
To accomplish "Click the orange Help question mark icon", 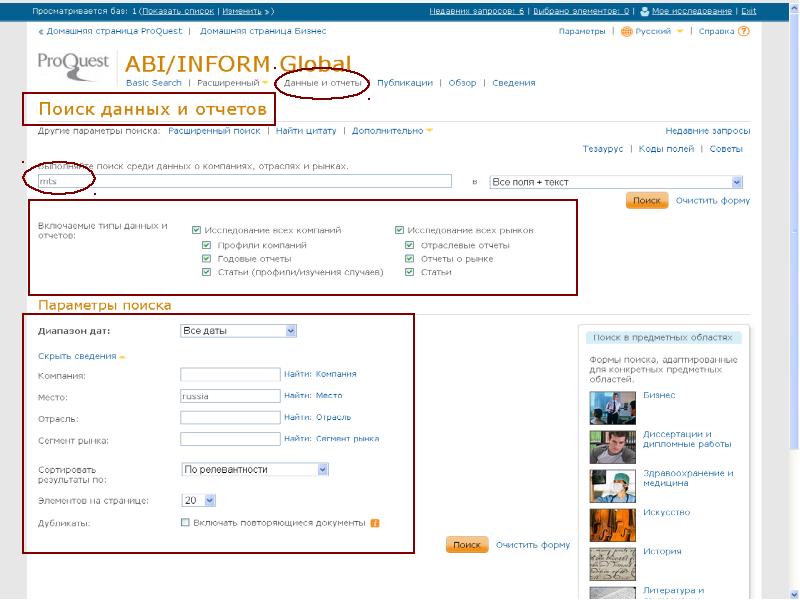I will [x=745, y=31].
